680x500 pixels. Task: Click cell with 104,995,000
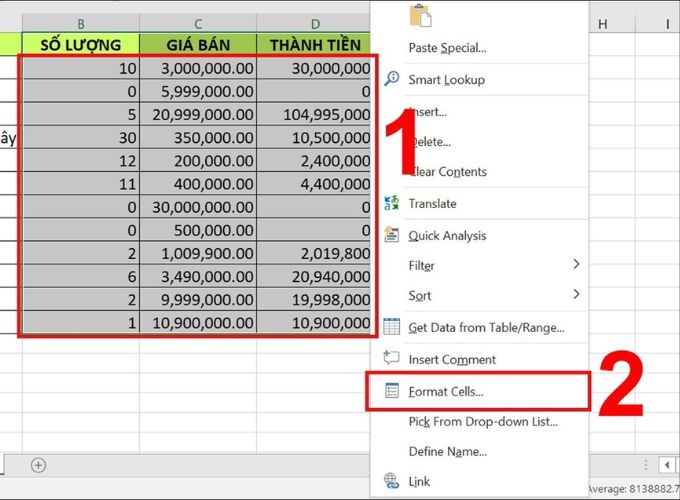[314, 114]
